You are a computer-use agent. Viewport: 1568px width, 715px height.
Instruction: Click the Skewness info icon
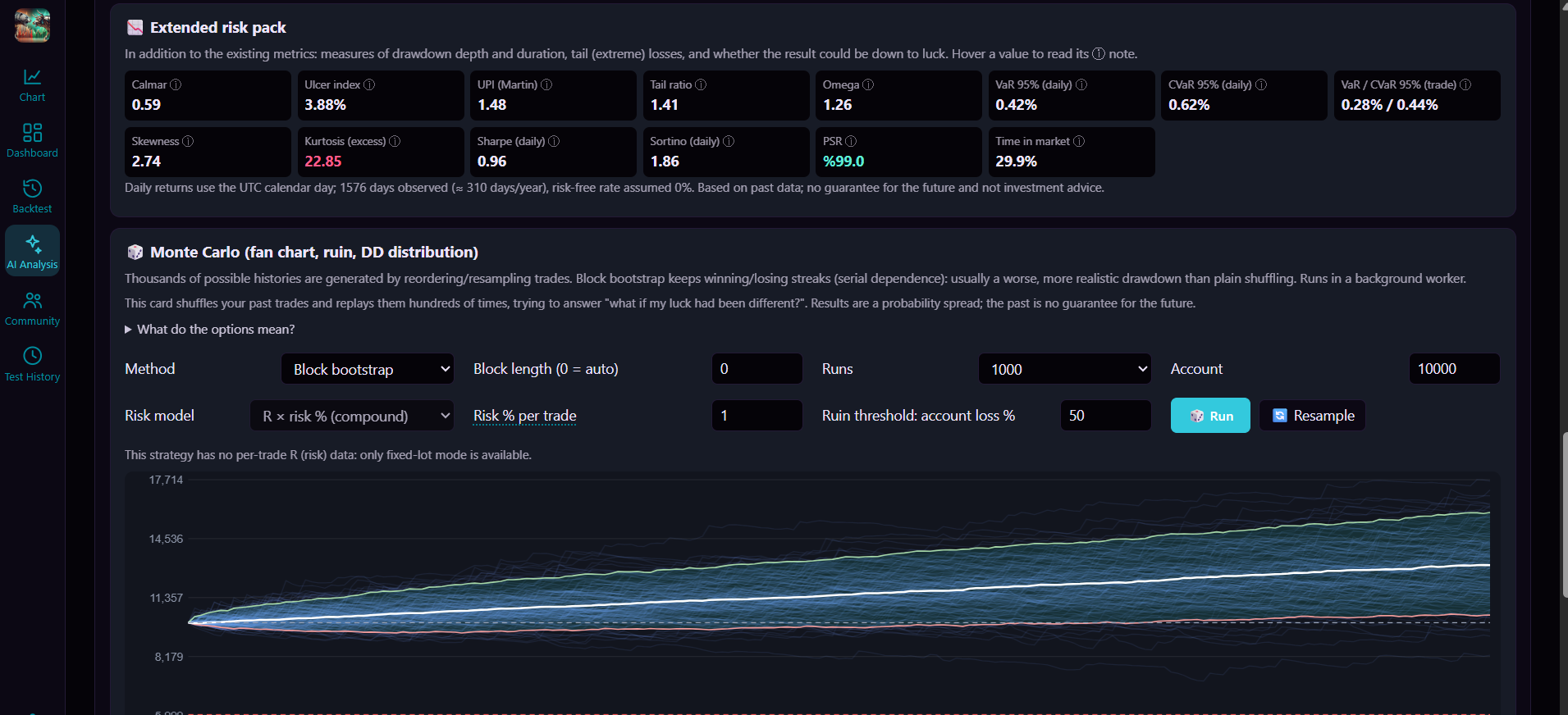point(188,141)
